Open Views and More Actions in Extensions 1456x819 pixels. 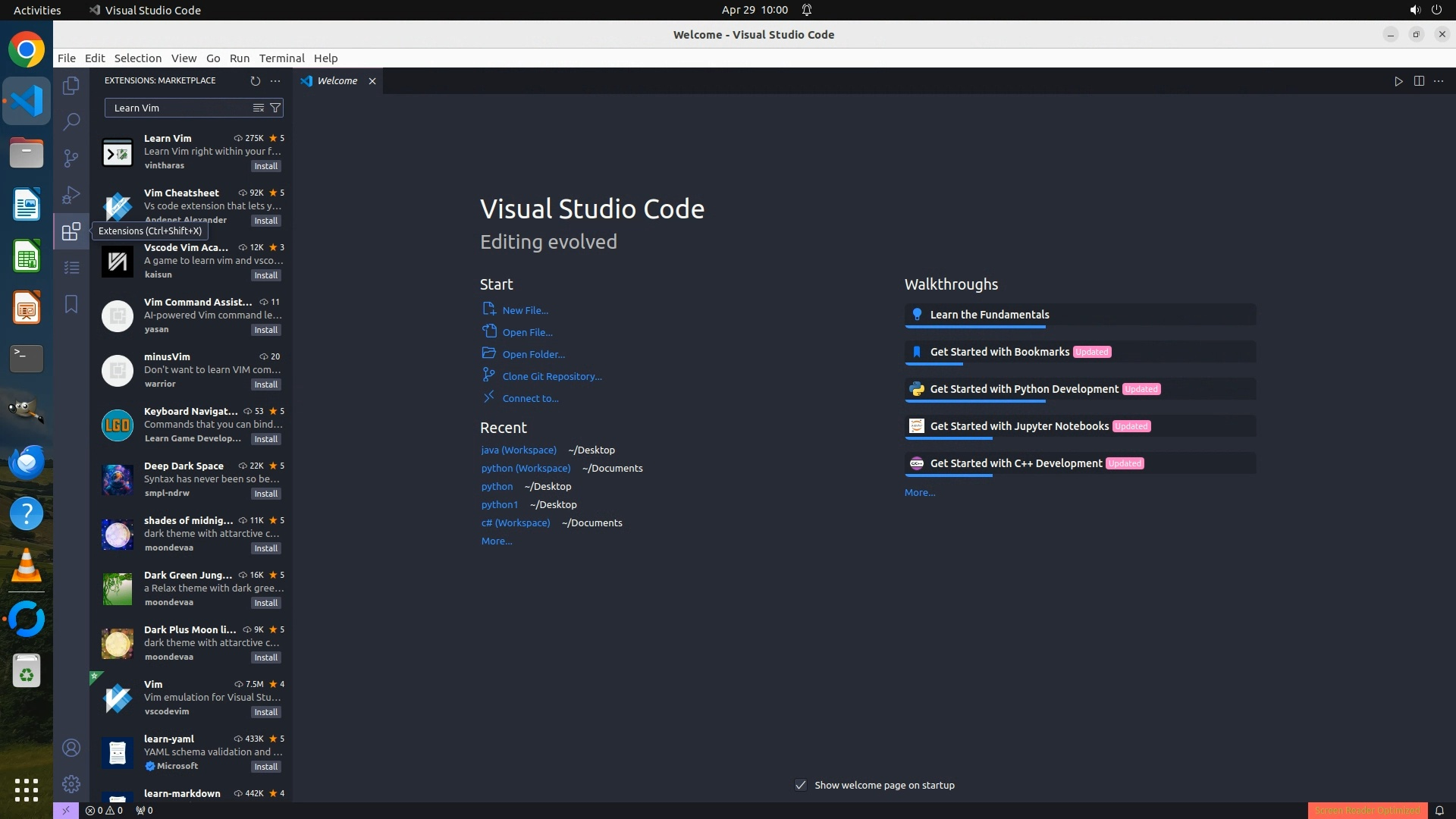[x=275, y=80]
